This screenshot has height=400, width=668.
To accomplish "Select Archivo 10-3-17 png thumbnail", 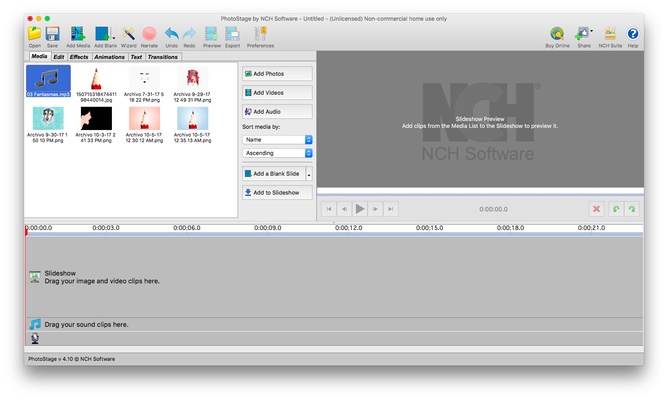I will coord(96,124).
